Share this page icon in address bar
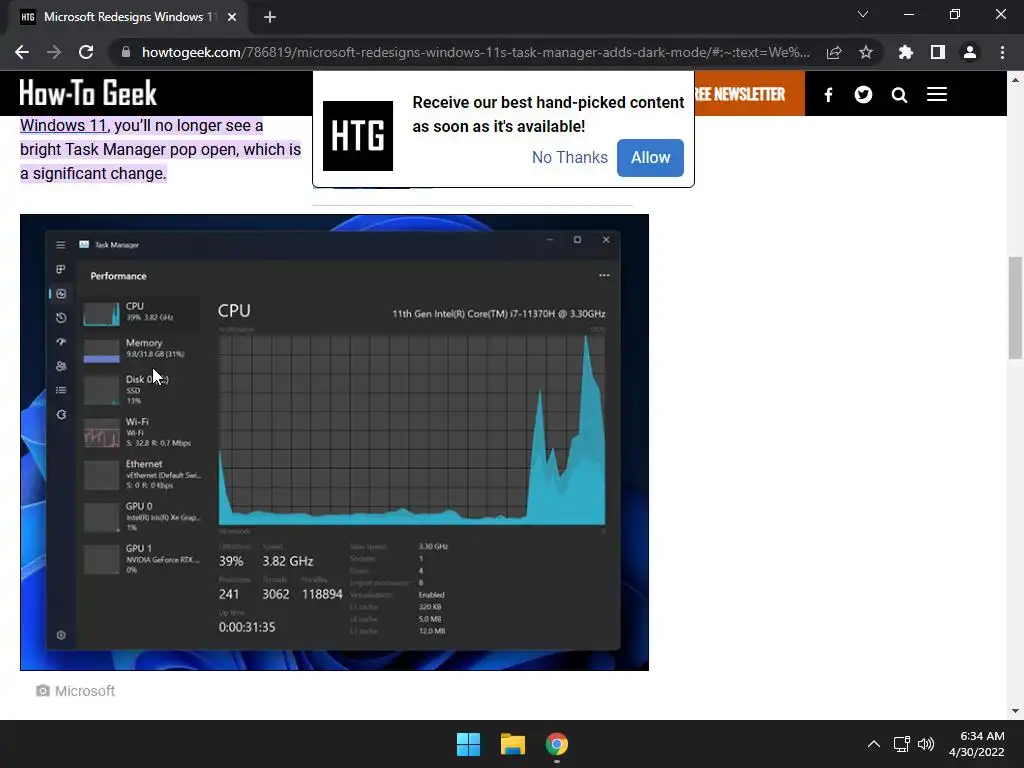The width and height of the screenshot is (1024, 768). click(833, 52)
